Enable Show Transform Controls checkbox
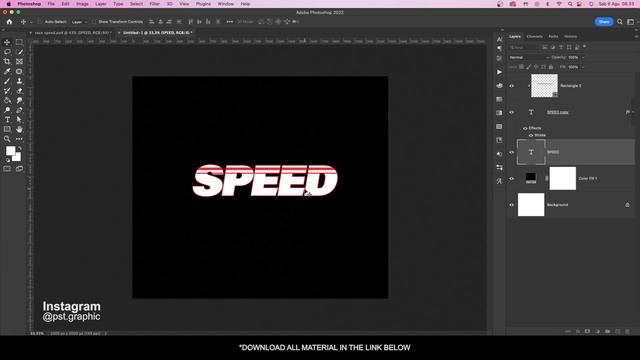The width and height of the screenshot is (640, 360). pyautogui.click(x=94, y=22)
